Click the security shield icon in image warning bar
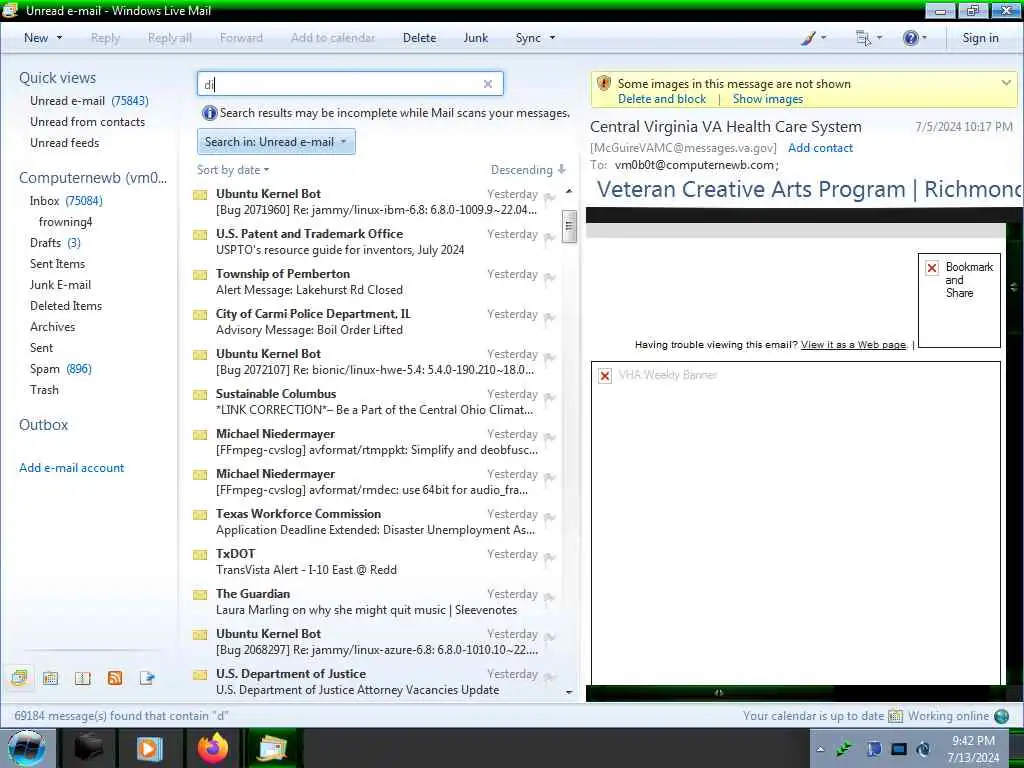This screenshot has height=768, width=1024. coord(604,84)
